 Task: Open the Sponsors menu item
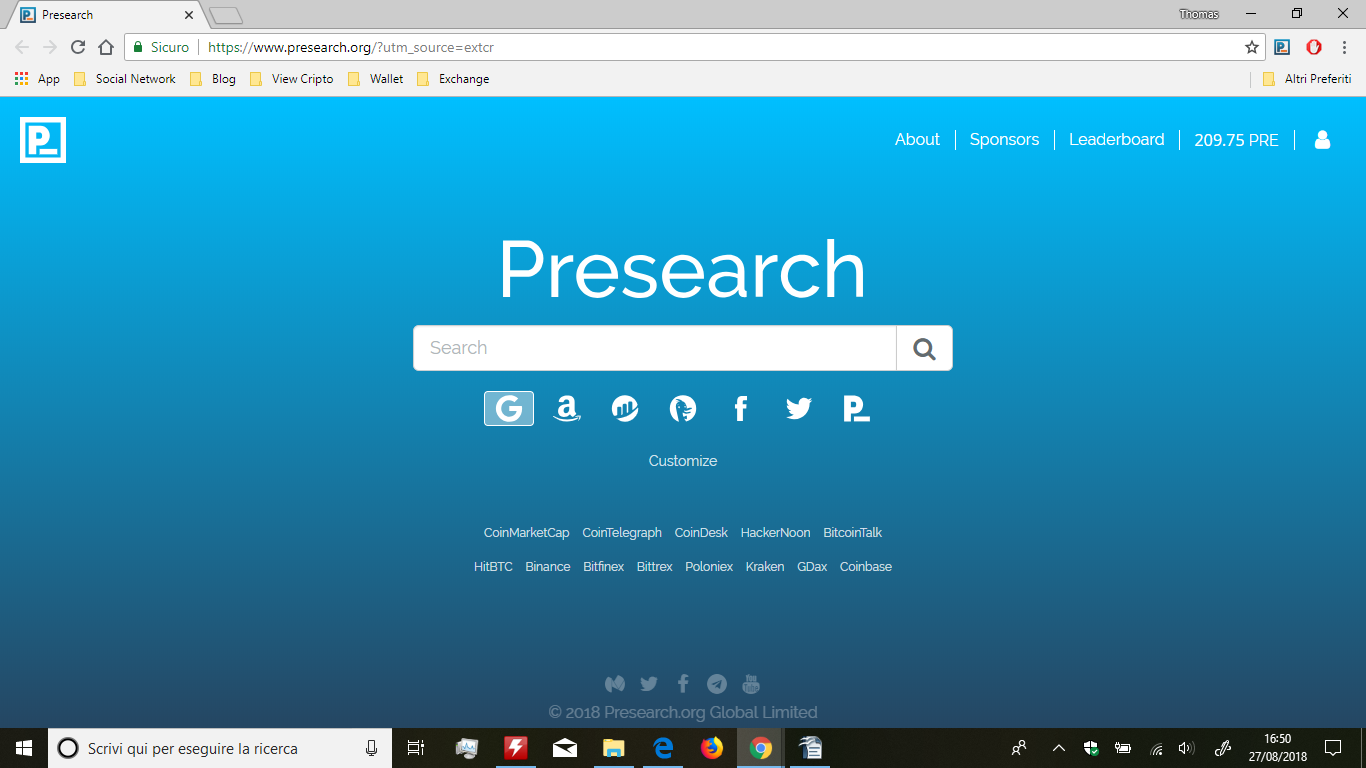(x=1004, y=140)
